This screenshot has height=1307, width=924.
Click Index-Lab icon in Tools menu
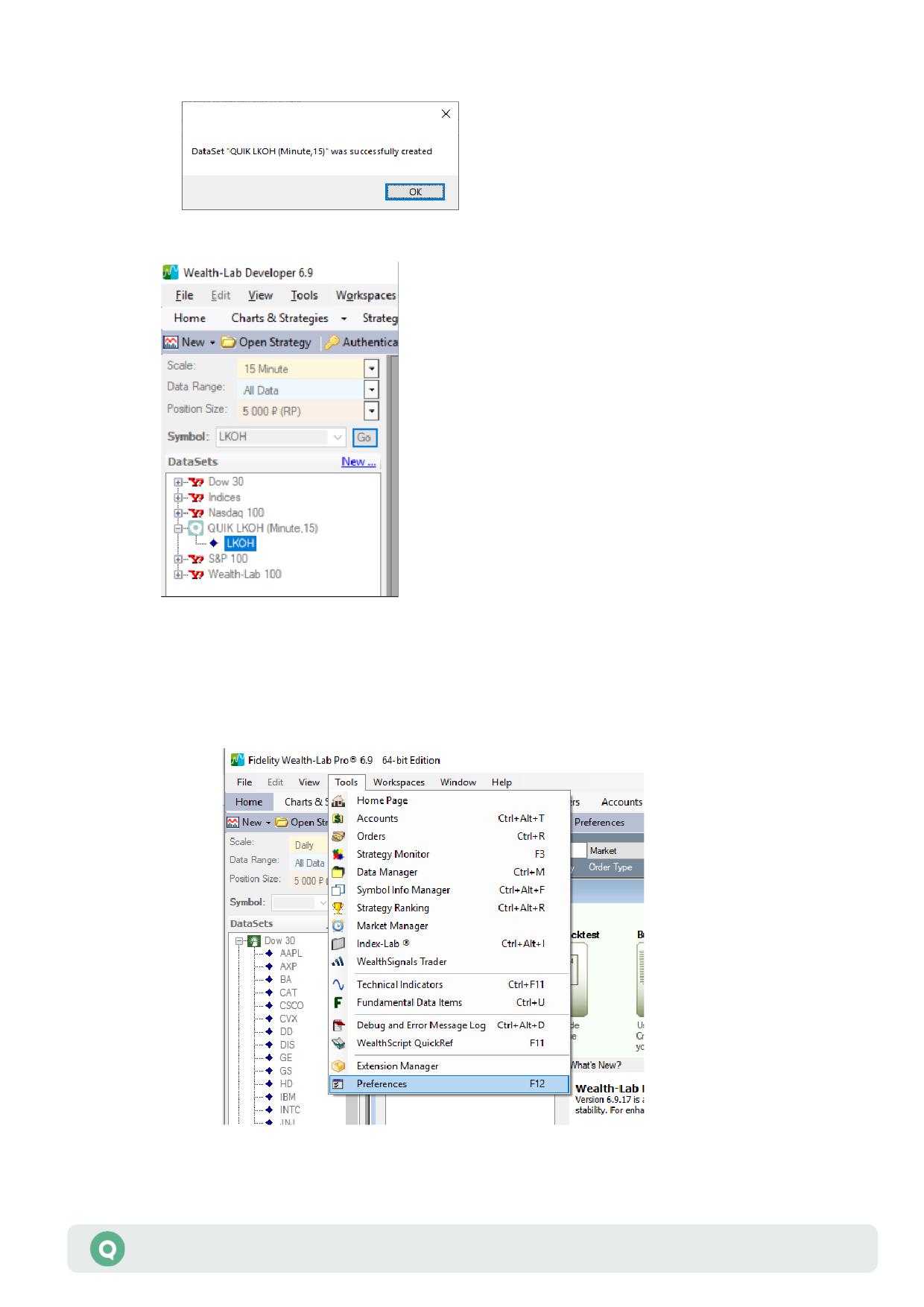[x=338, y=944]
